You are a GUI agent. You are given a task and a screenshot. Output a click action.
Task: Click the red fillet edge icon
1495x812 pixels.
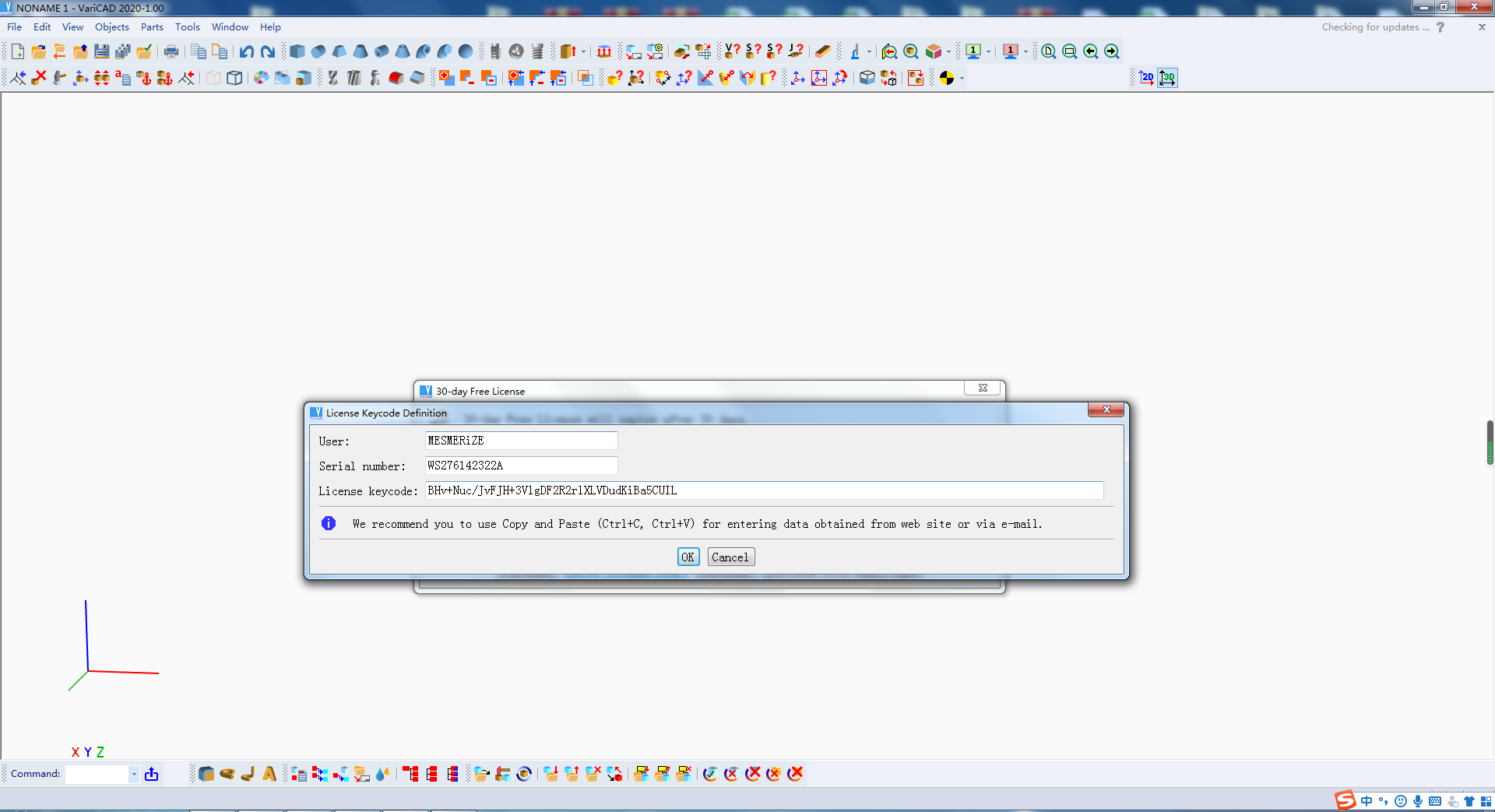[x=396, y=78]
